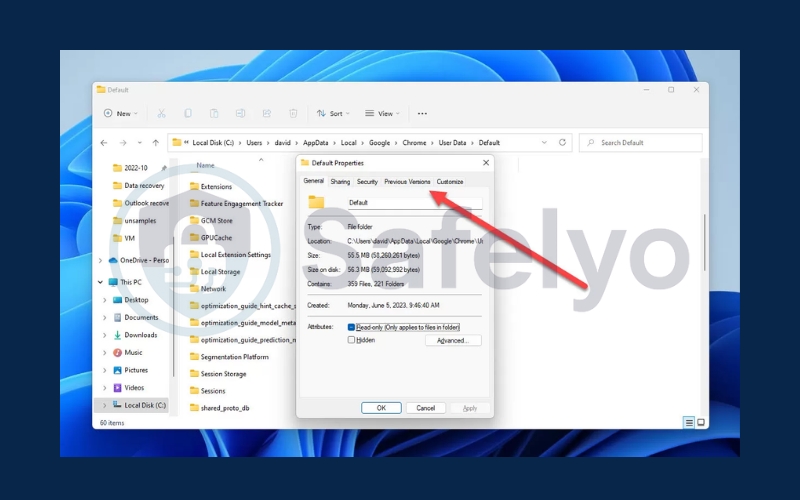
Task: Collapse the This PC tree node
Action: pos(101,282)
